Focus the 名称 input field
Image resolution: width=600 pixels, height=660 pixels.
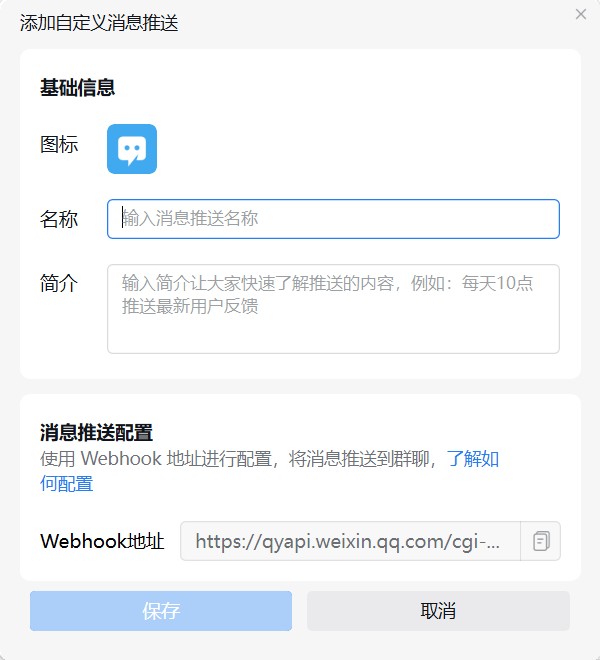tap(333, 219)
